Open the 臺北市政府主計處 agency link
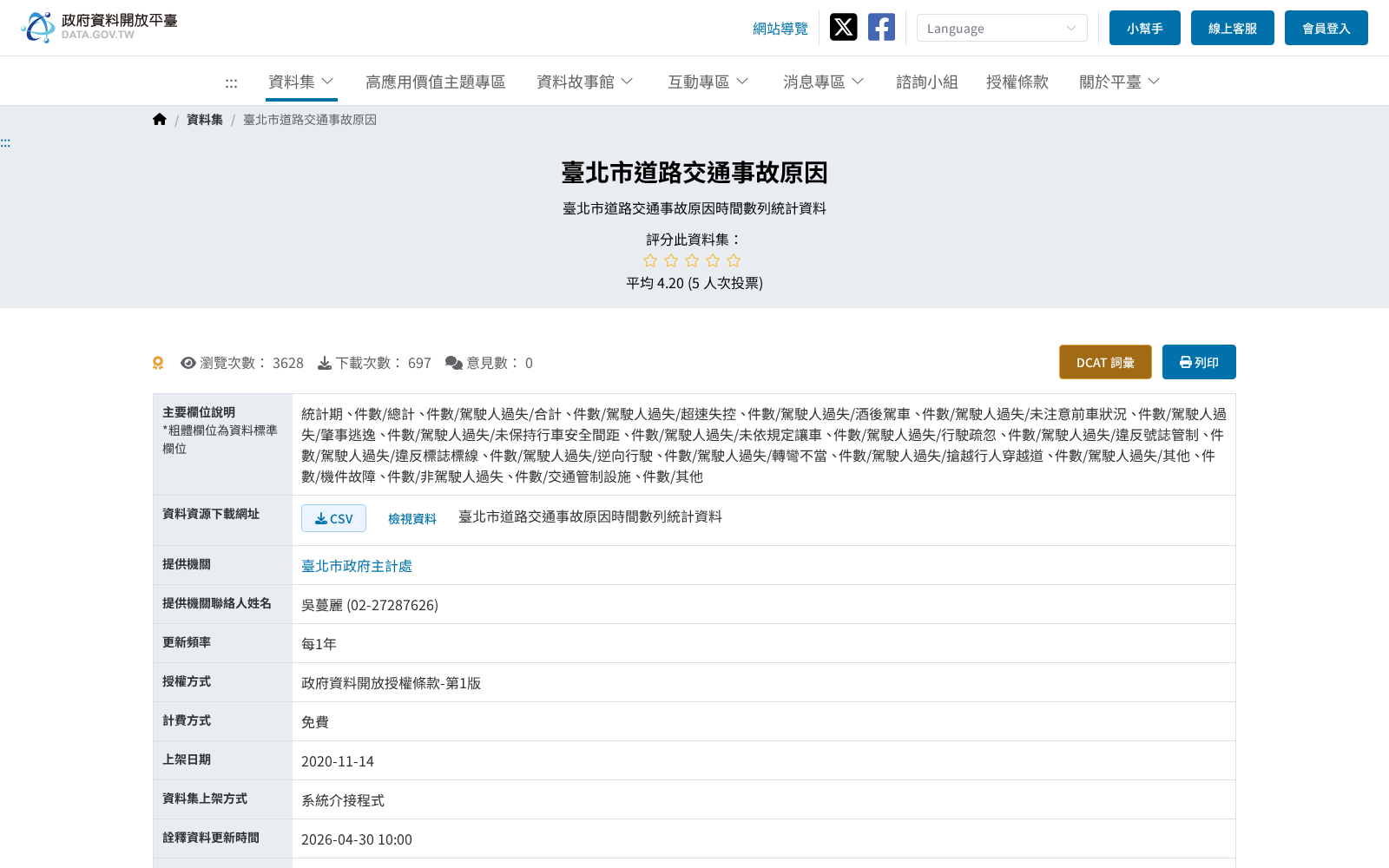This screenshot has width=1389, height=868. 357,566
